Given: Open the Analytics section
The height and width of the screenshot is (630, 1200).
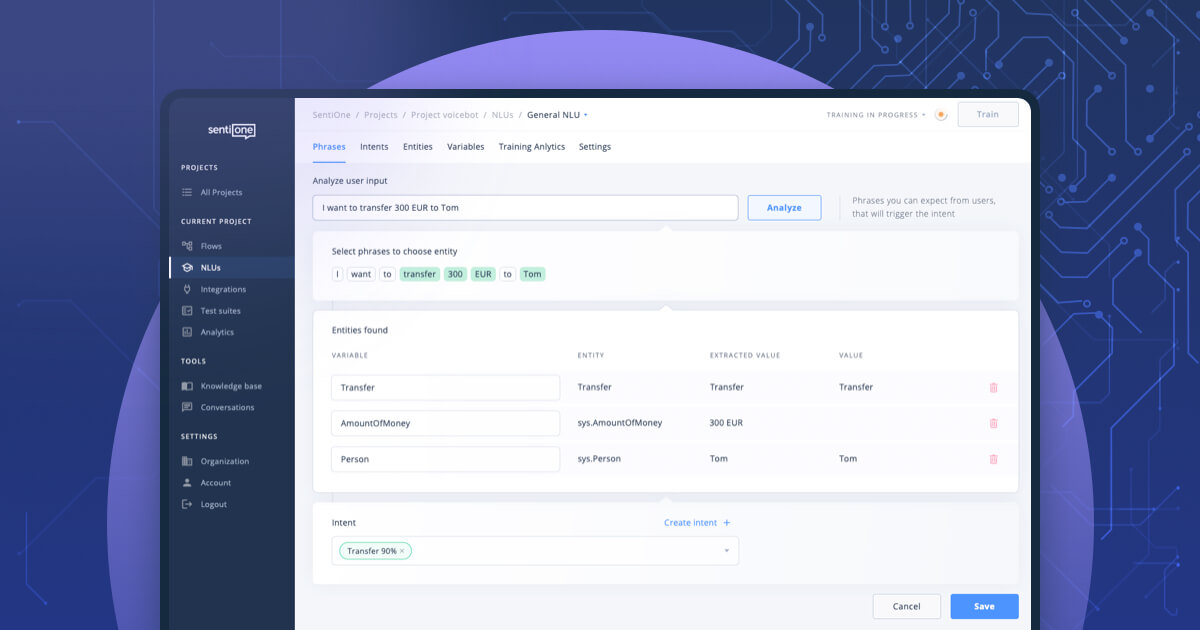Looking at the screenshot, I should point(214,331).
